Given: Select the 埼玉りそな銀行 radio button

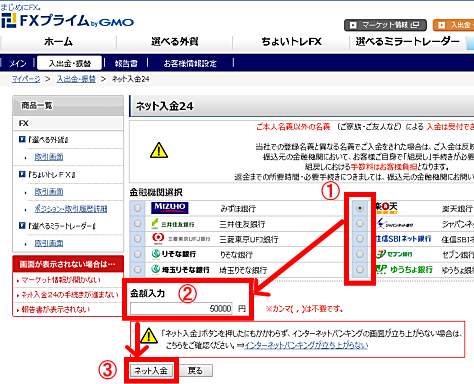Looking at the screenshot, I should tap(137, 269).
